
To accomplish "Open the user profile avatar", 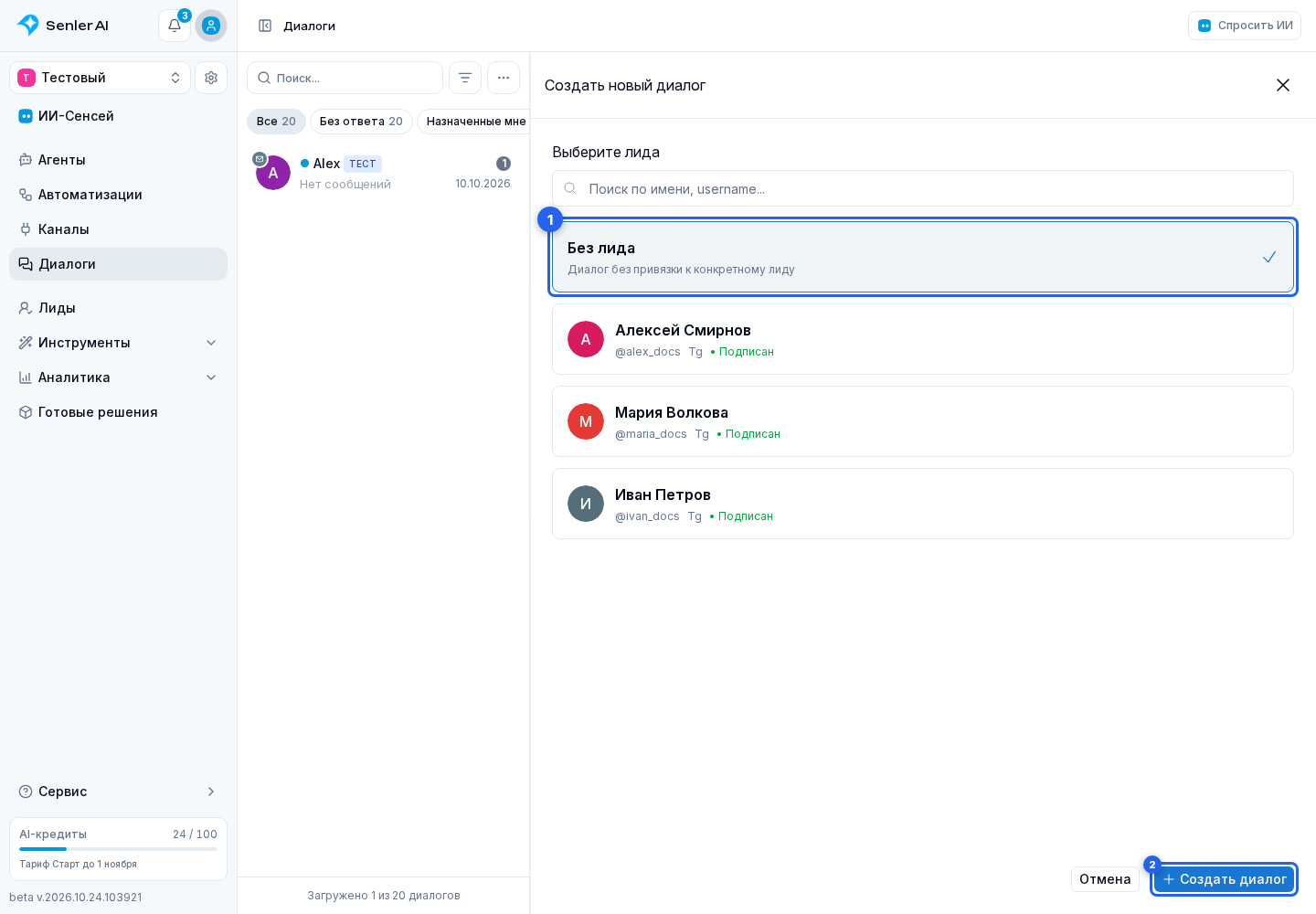I will (211, 26).
